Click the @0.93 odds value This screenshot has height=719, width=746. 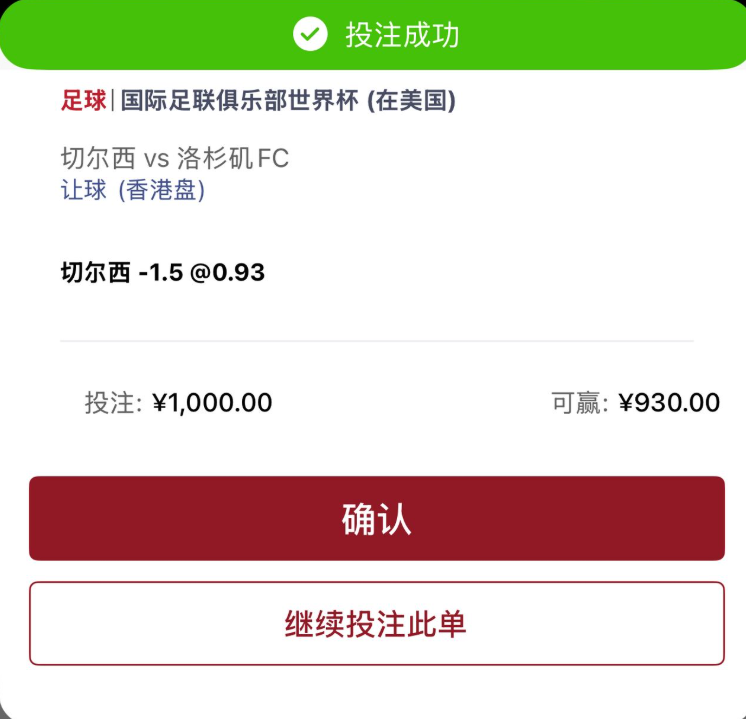227,273
